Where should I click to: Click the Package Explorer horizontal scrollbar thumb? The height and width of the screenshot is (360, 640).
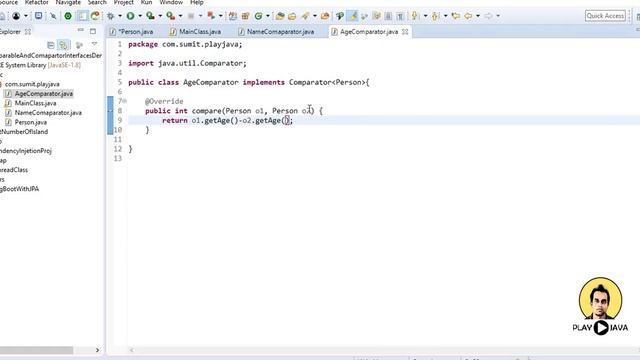click(x=36, y=350)
